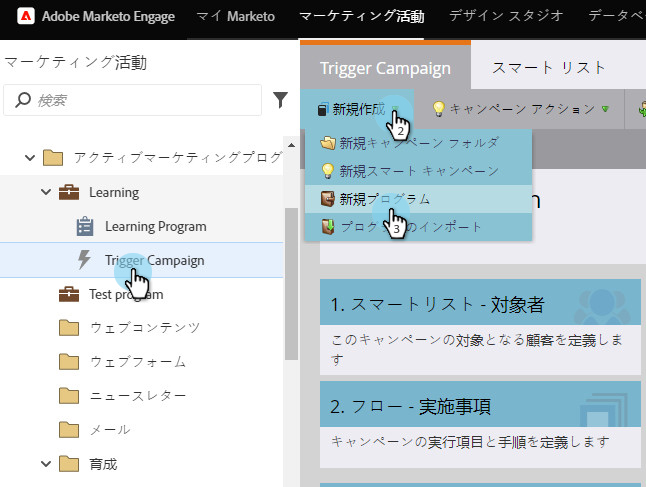Click the プログラムのインポート download icon
The height and width of the screenshot is (487, 646).
coord(328,227)
